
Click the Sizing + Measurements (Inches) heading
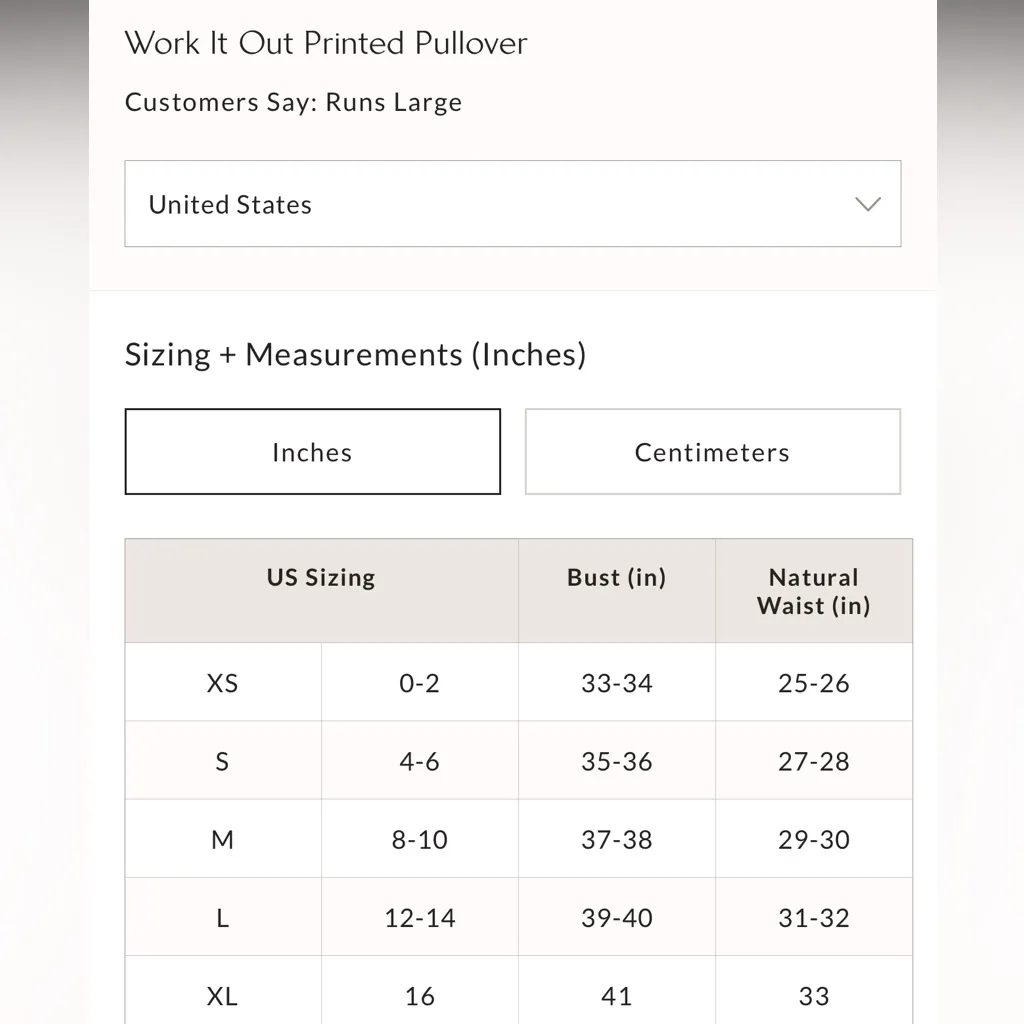tap(355, 355)
